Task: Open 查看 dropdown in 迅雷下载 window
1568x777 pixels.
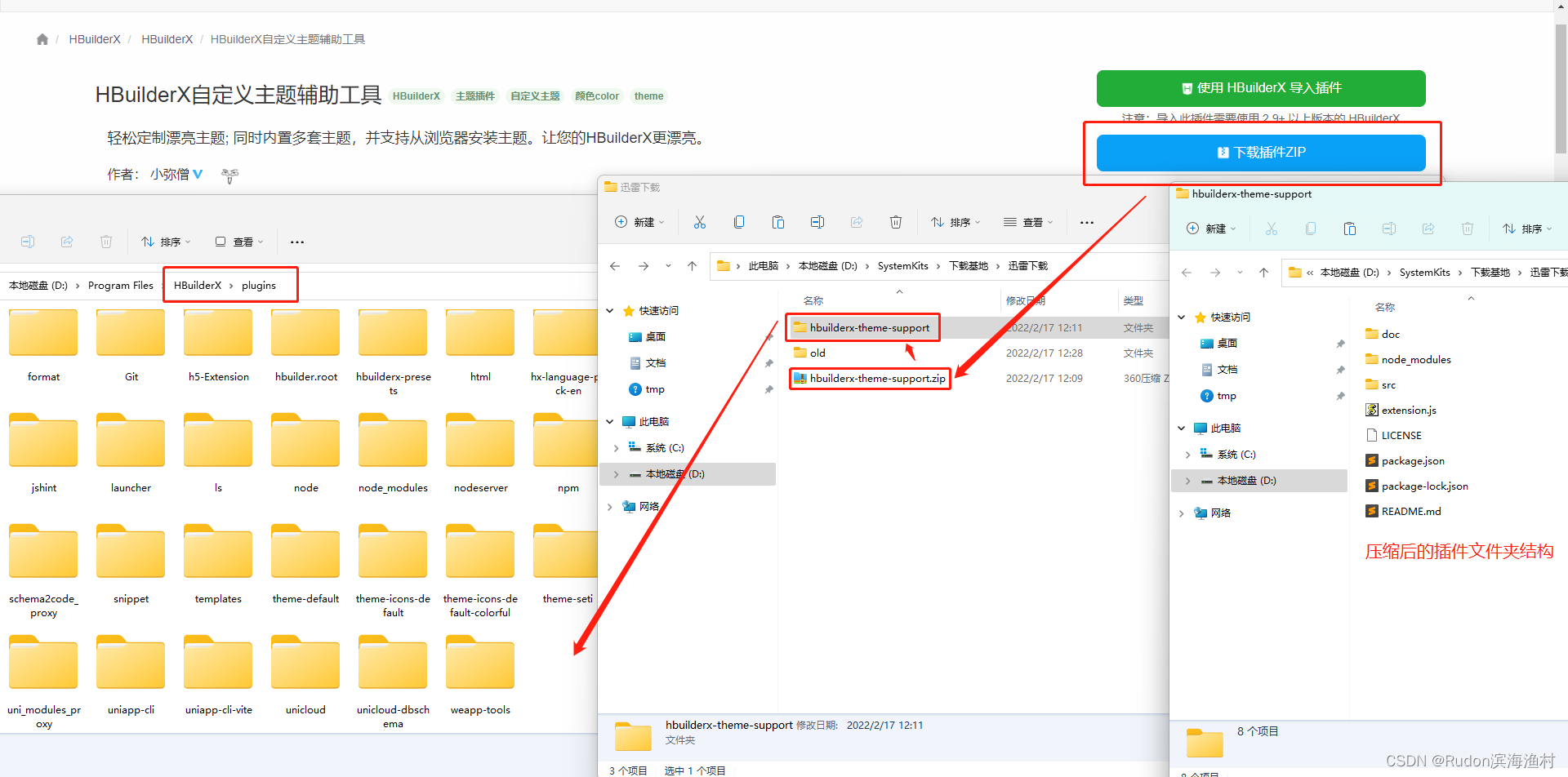Action: pyautogui.click(x=1028, y=222)
